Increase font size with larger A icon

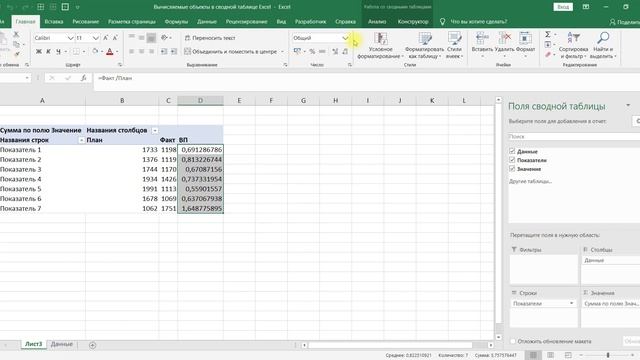[106, 38]
